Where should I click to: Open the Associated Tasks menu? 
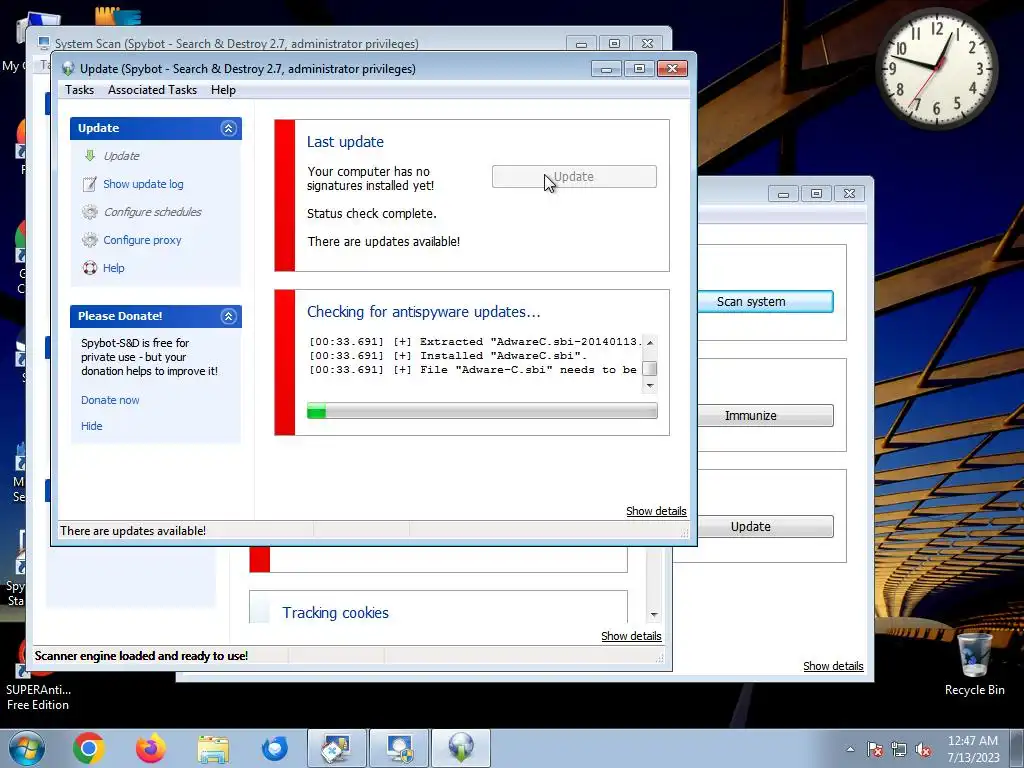pyautogui.click(x=152, y=90)
